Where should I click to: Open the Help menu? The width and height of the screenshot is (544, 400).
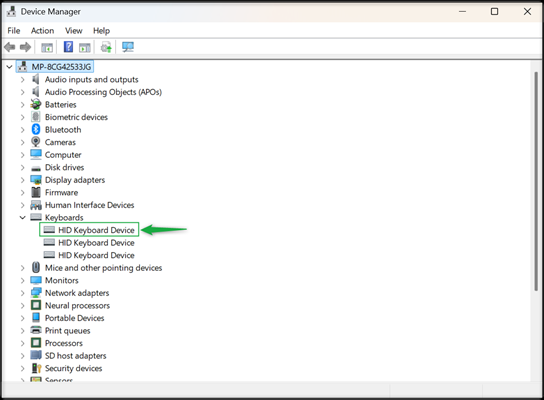[x=101, y=31]
